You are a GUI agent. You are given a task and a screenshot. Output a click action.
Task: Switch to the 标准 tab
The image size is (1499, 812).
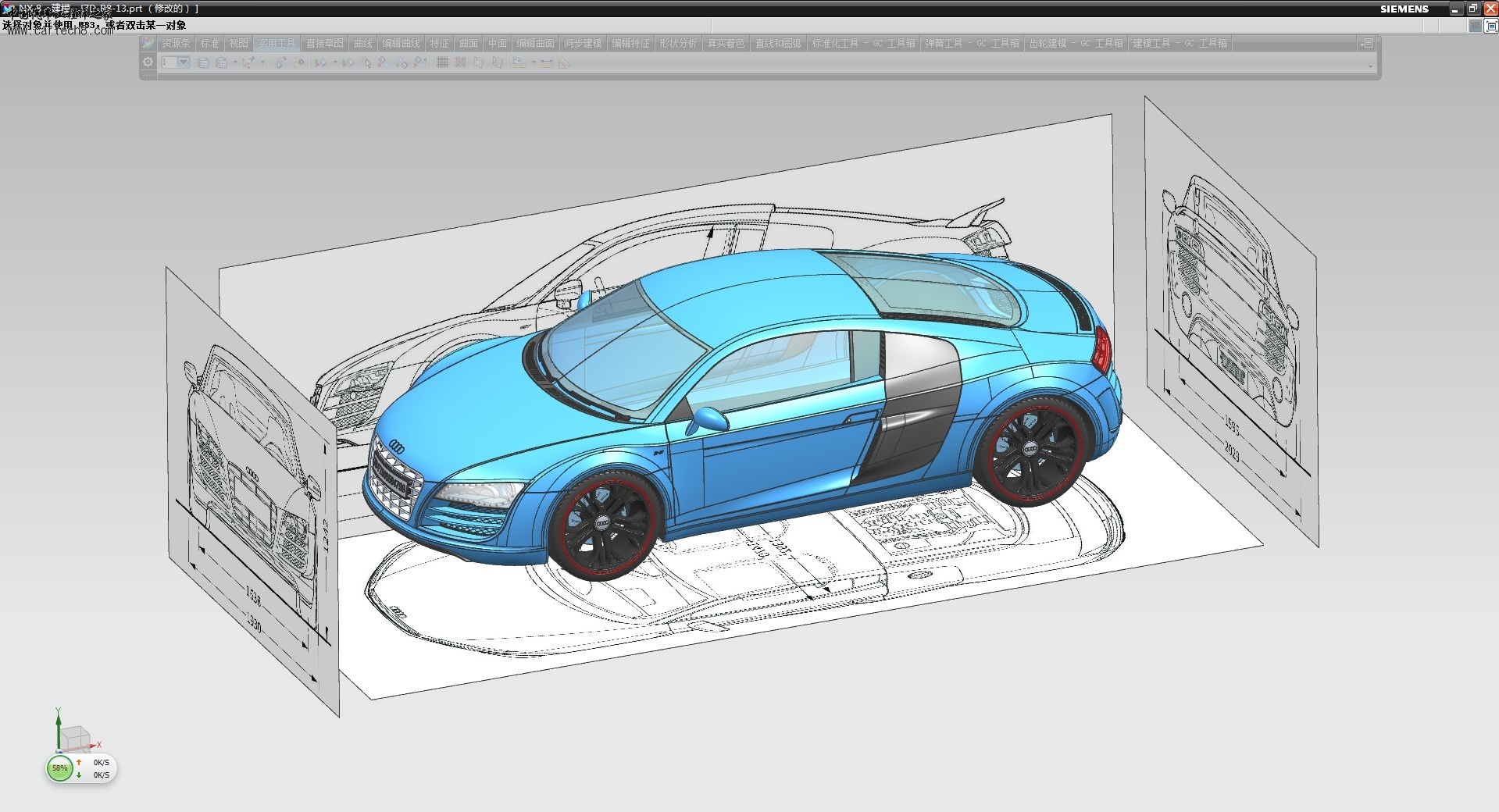pos(209,44)
